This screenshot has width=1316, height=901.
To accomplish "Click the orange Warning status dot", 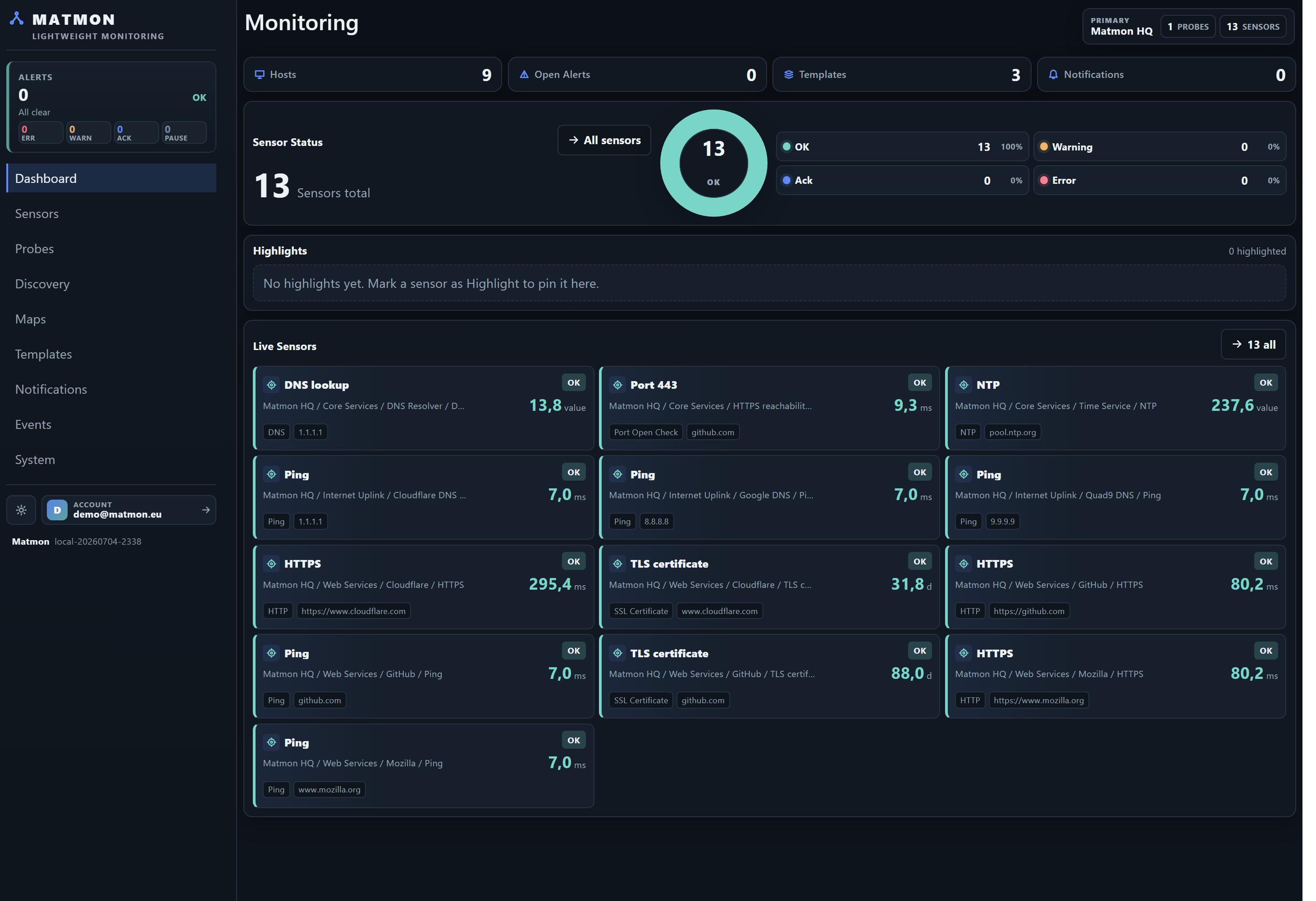I will [1044, 146].
